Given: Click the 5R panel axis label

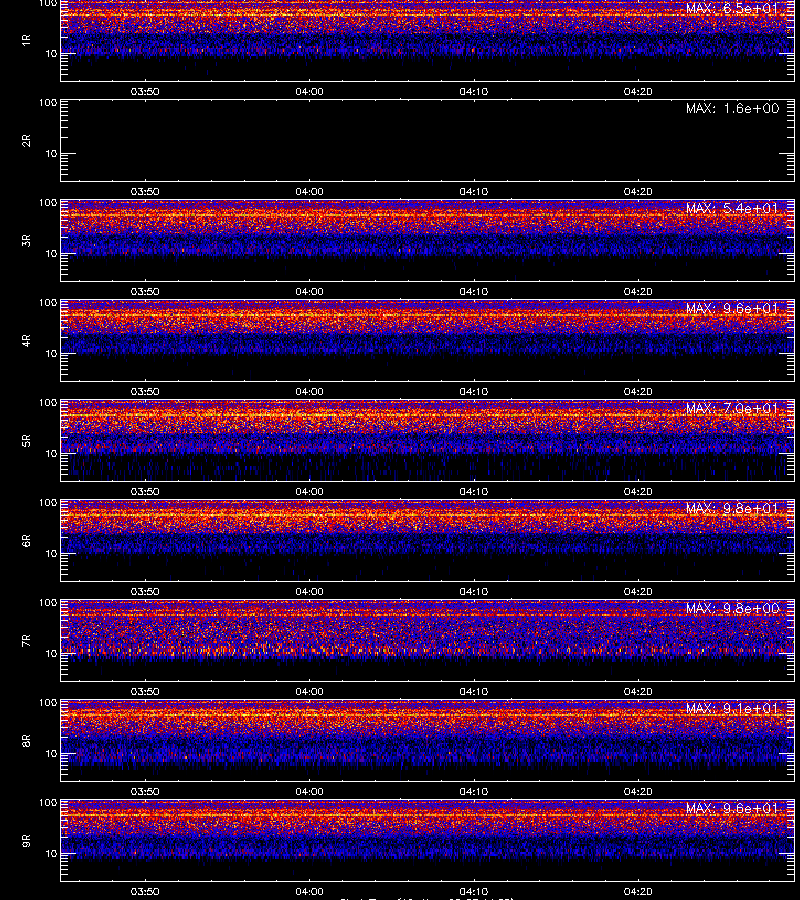Looking at the screenshot, I should click(x=26, y=440).
